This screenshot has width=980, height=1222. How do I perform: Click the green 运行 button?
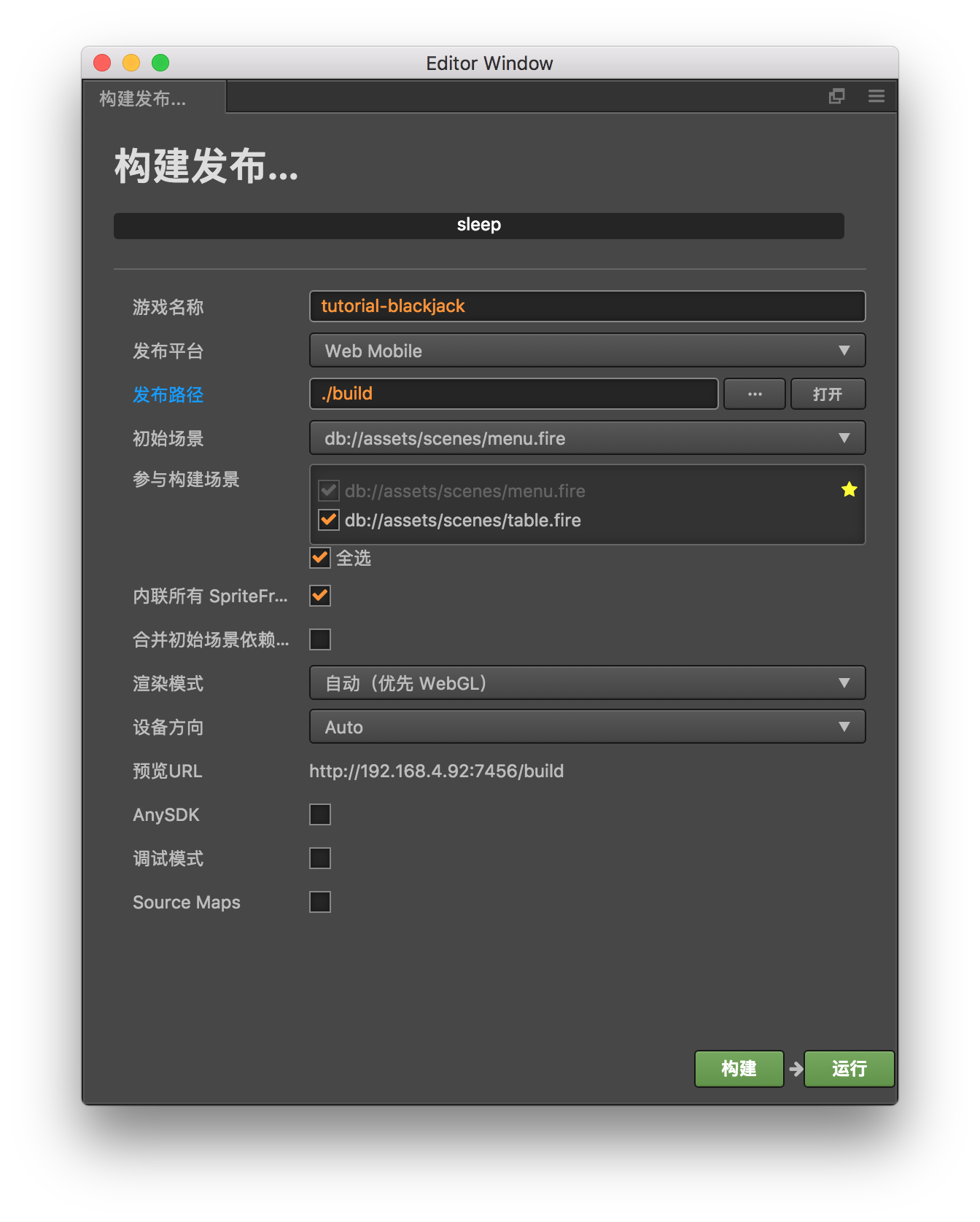[849, 1069]
